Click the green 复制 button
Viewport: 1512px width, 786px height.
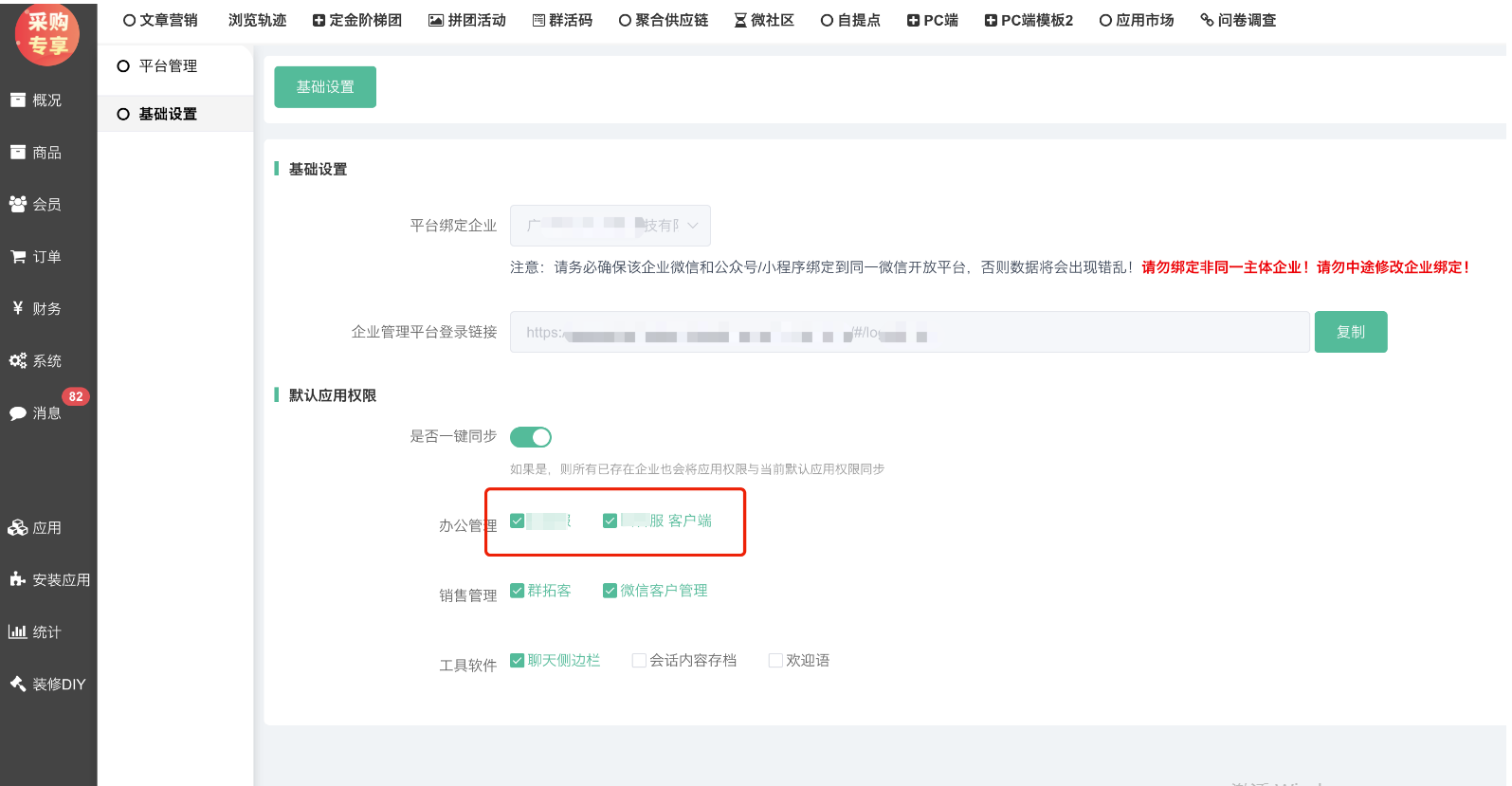coord(1350,332)
